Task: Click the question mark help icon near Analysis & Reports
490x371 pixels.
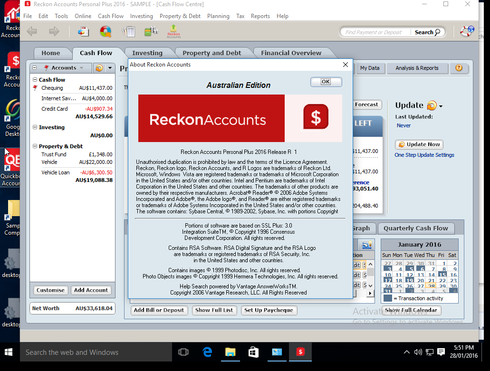Action: coord(459,68)
